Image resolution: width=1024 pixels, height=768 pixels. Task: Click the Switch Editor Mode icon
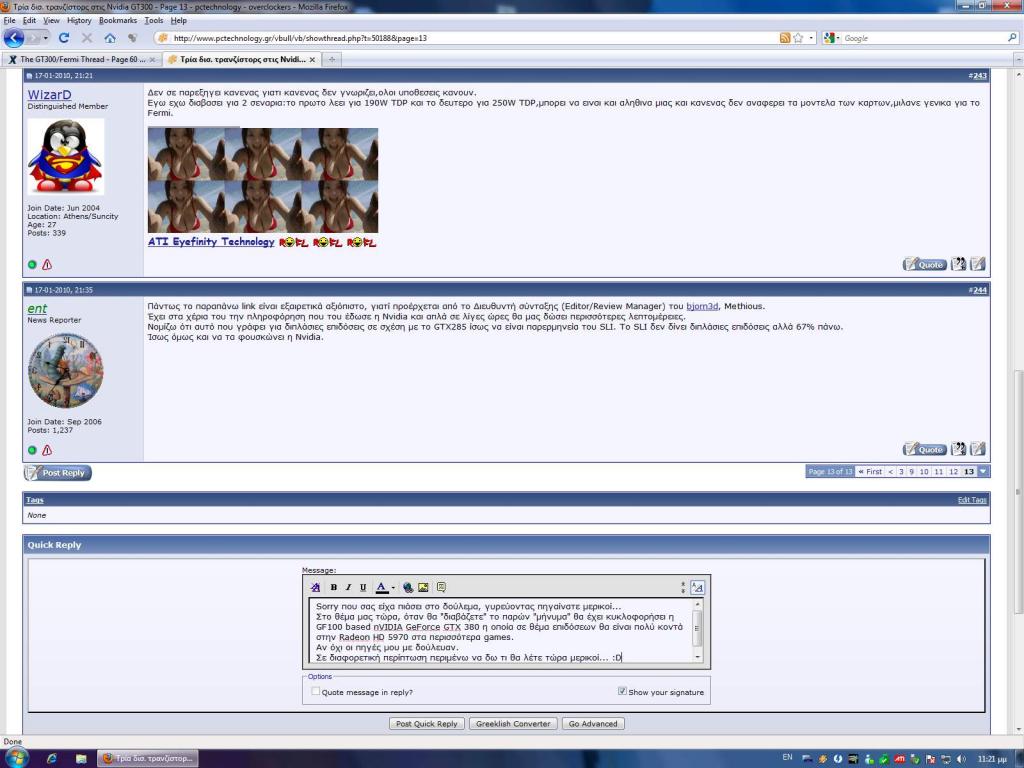tap(697, 587)
